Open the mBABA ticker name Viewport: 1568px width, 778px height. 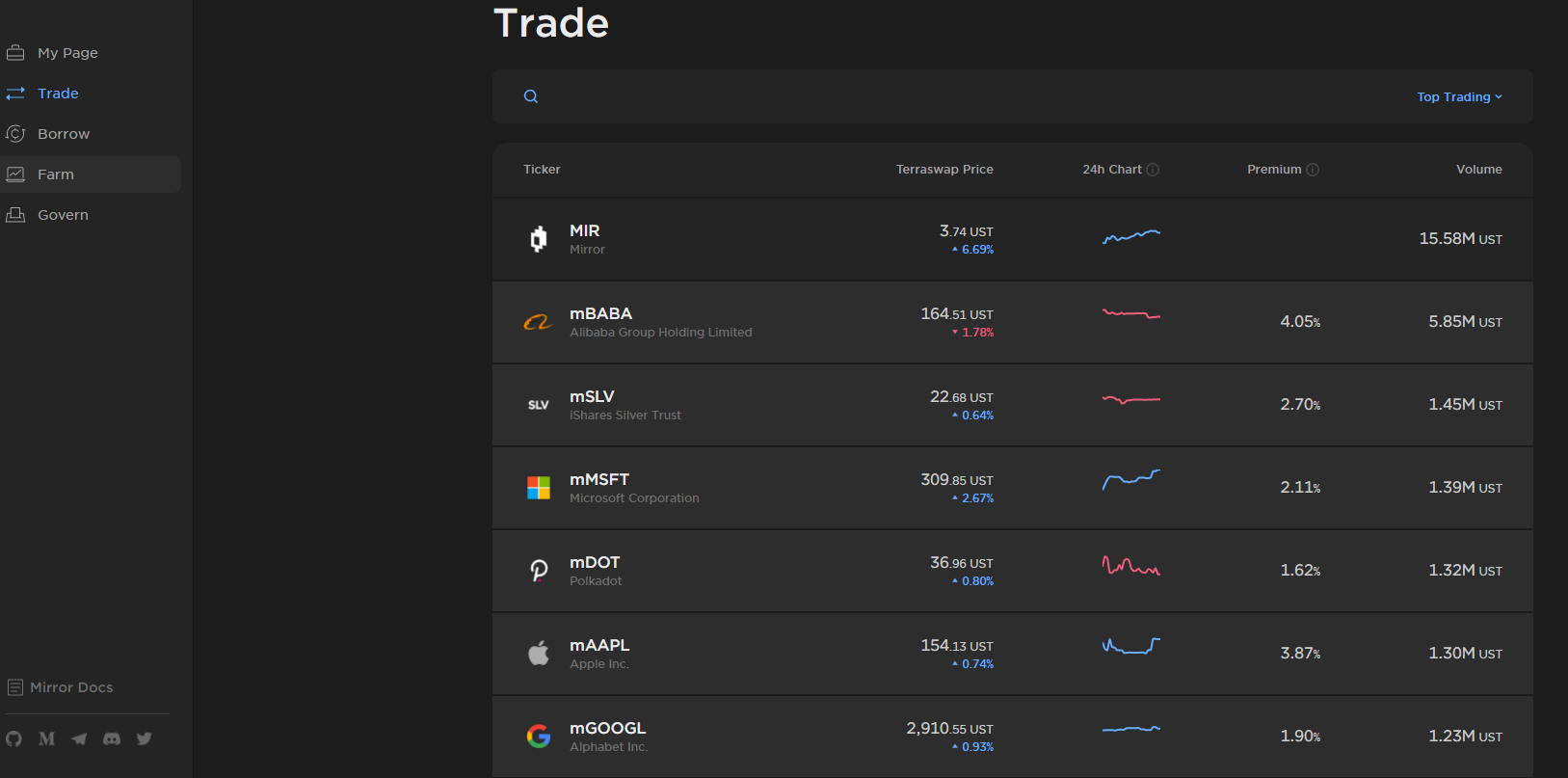tap(600, 313)
